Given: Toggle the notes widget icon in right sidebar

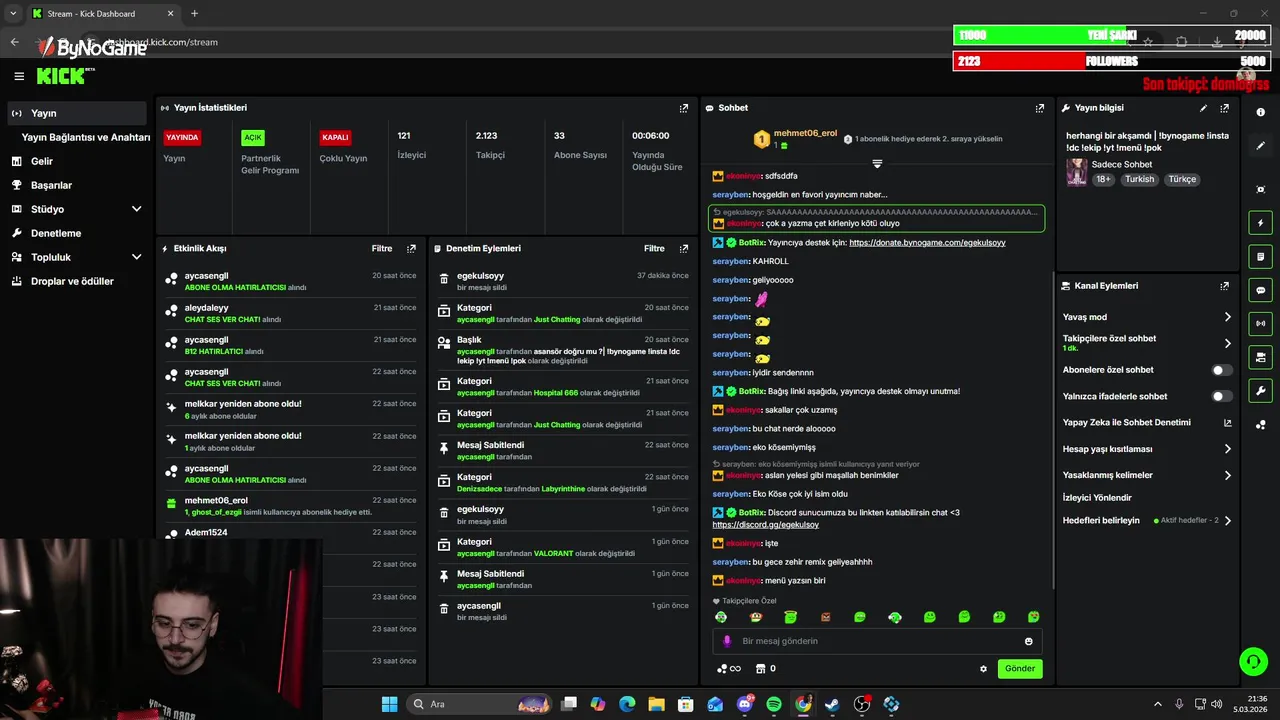Looking at the screenshot, I should click(x=1260, y=257).
